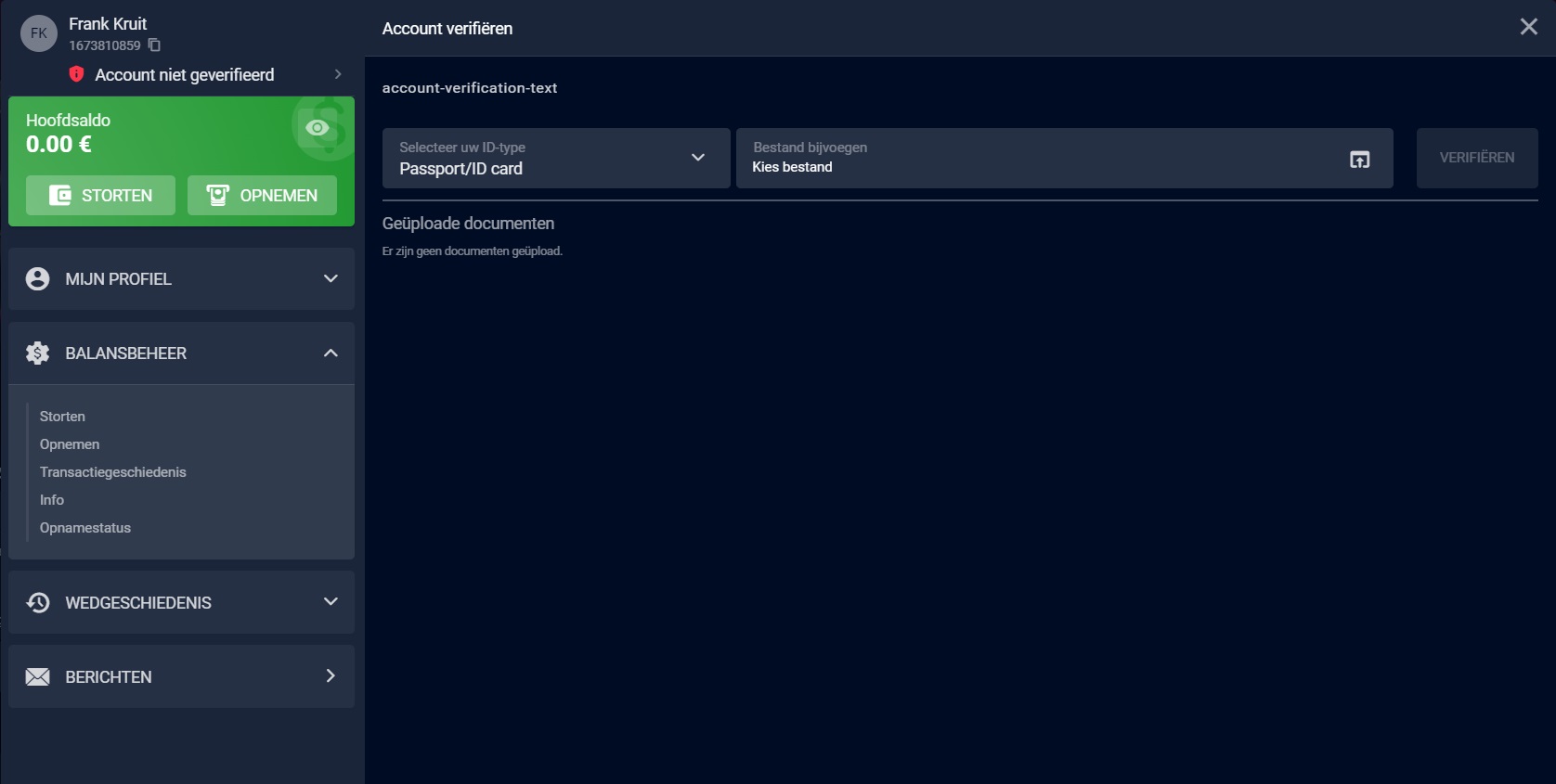
Task: Click the red unverified shield icon
Action: coord(77,74)
